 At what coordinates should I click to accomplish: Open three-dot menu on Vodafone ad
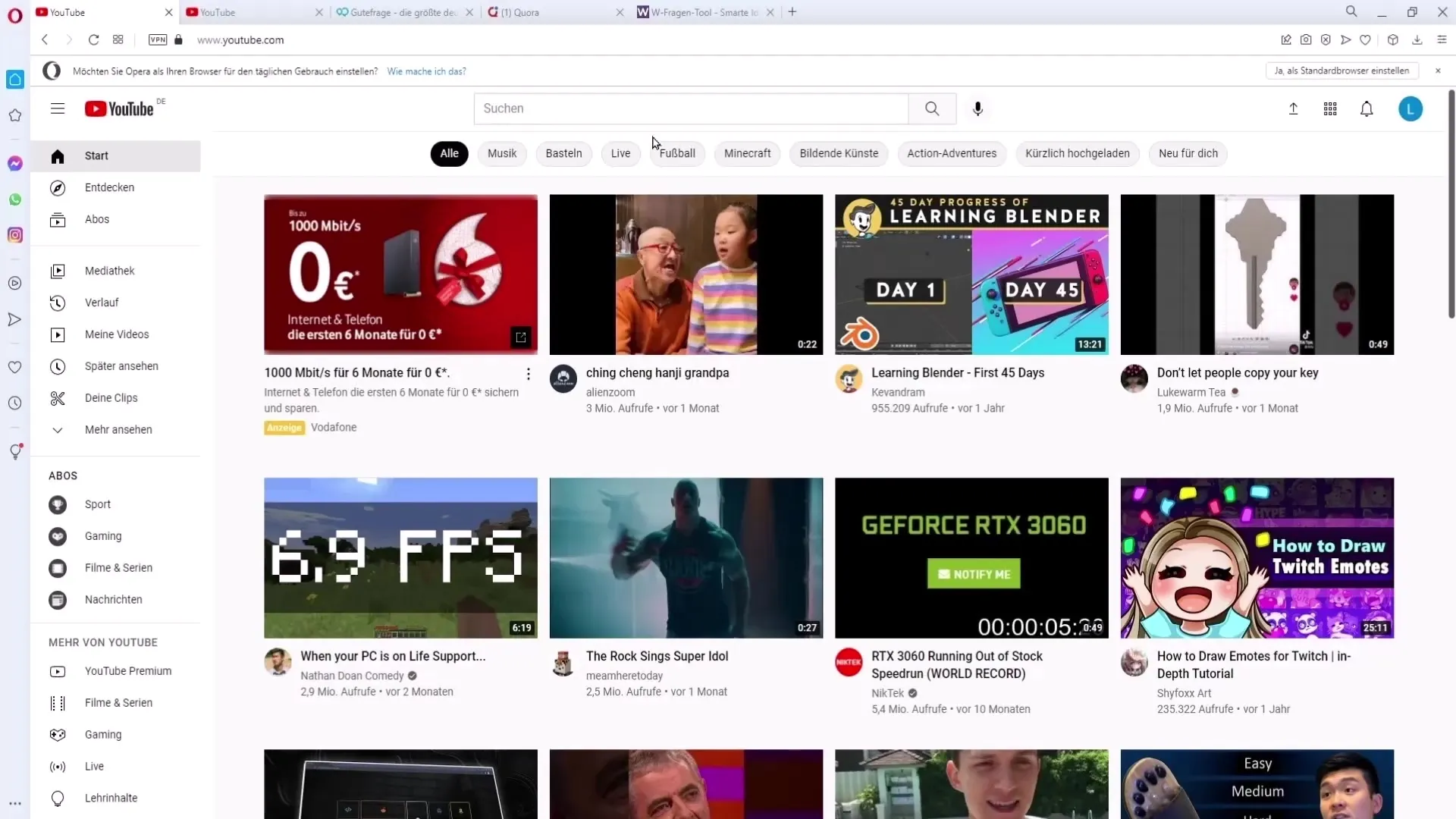coord(528,374)
